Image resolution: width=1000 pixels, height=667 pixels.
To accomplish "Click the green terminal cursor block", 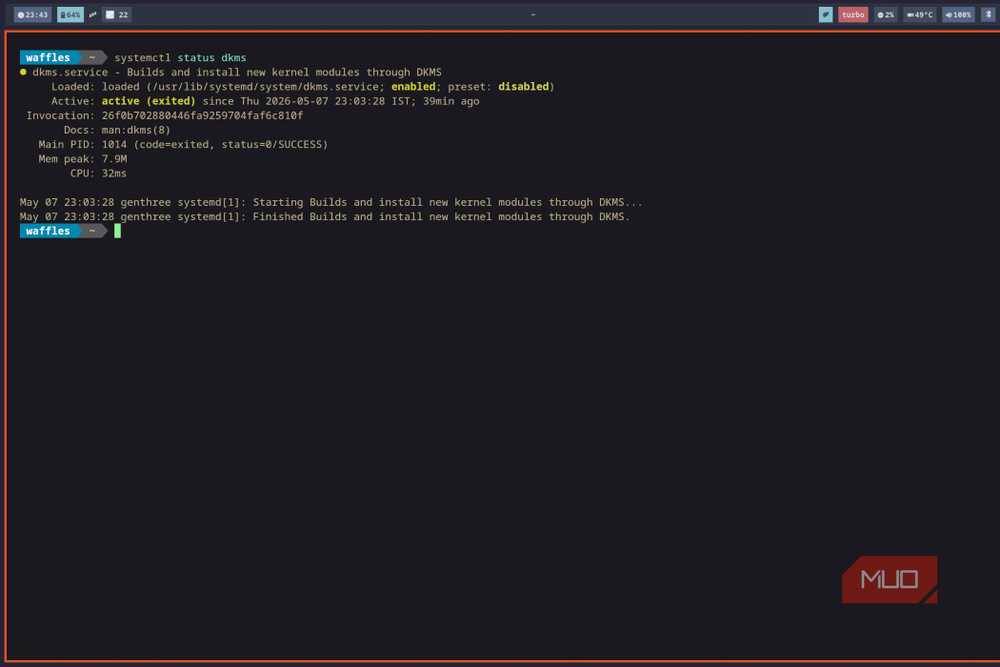I will tap(117, 231).
